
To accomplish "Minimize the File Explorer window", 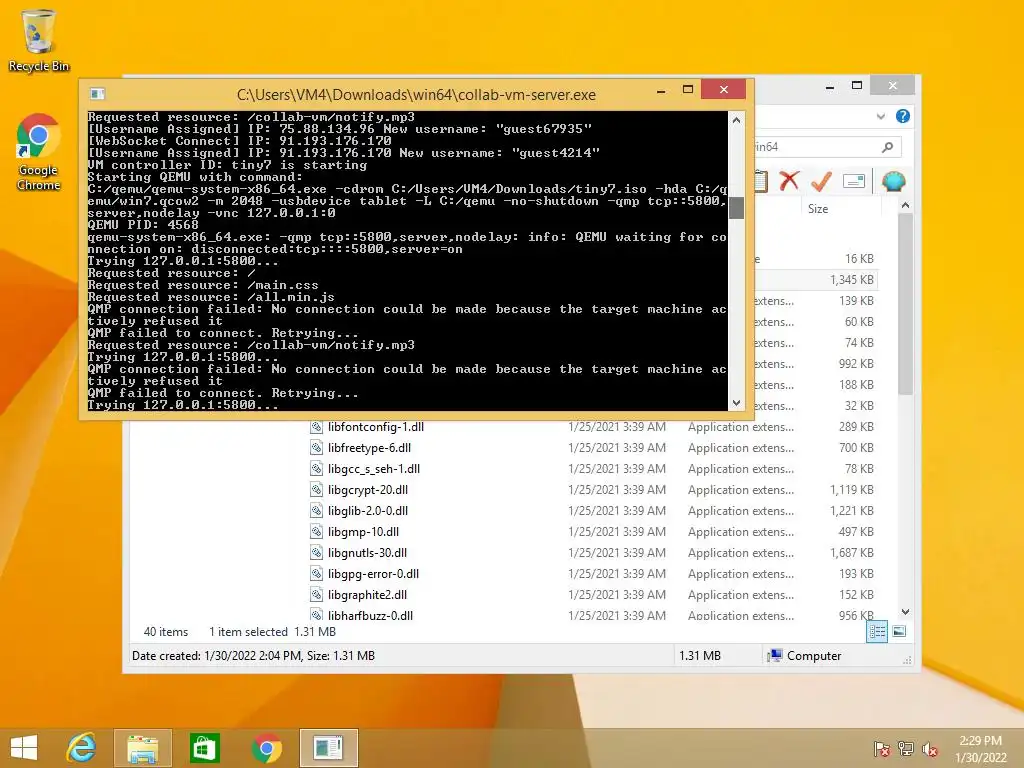I will pyautogui.click(x=830, y=86).
